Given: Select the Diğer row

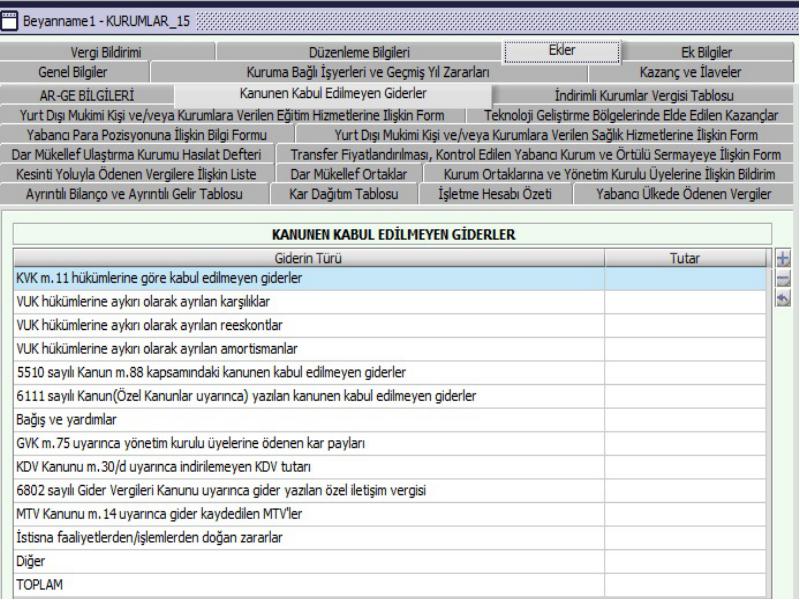Looking at the screenshot, I should pos(390,561).
